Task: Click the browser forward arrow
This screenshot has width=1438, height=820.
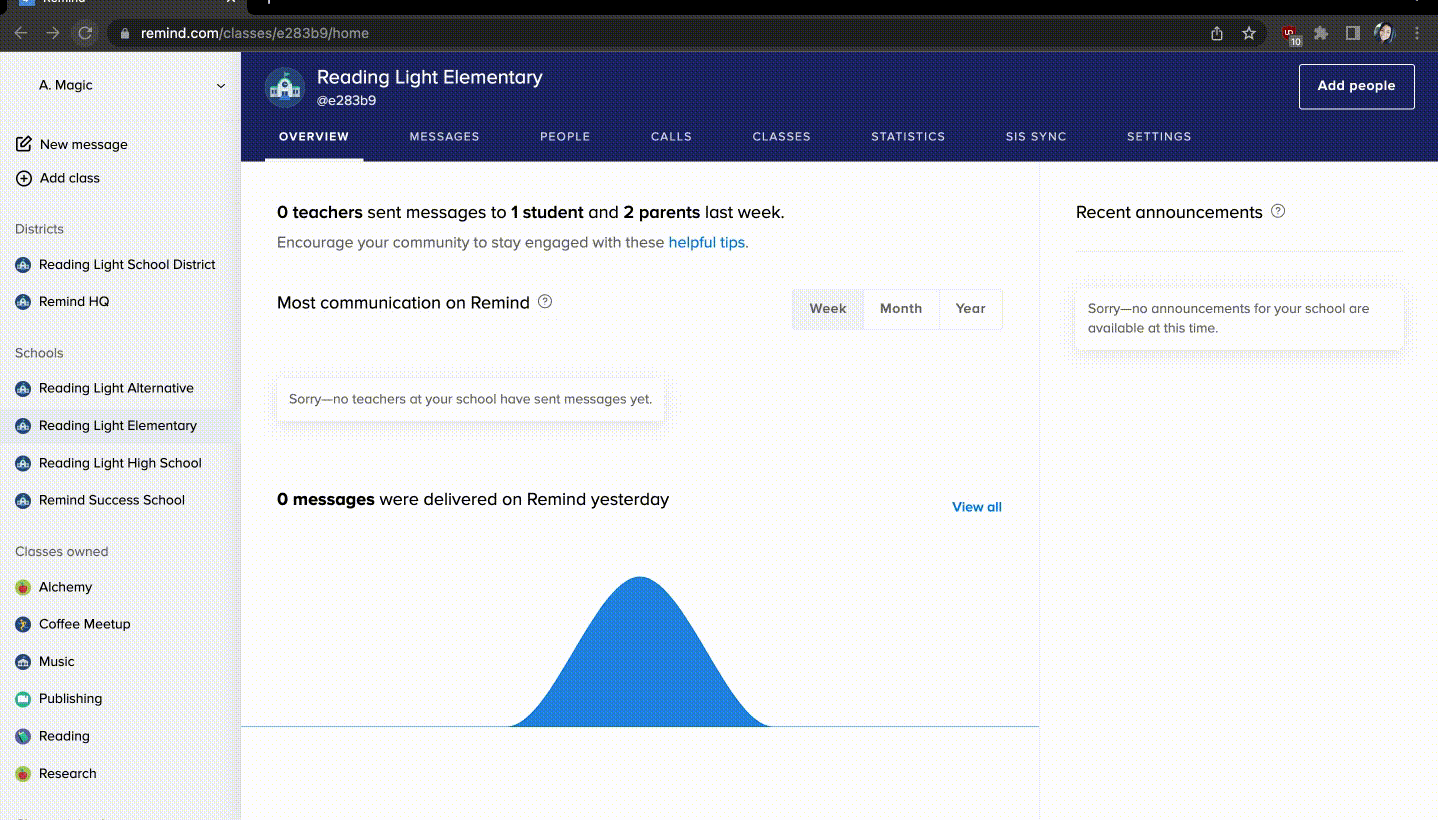Action: coord(53,33)
